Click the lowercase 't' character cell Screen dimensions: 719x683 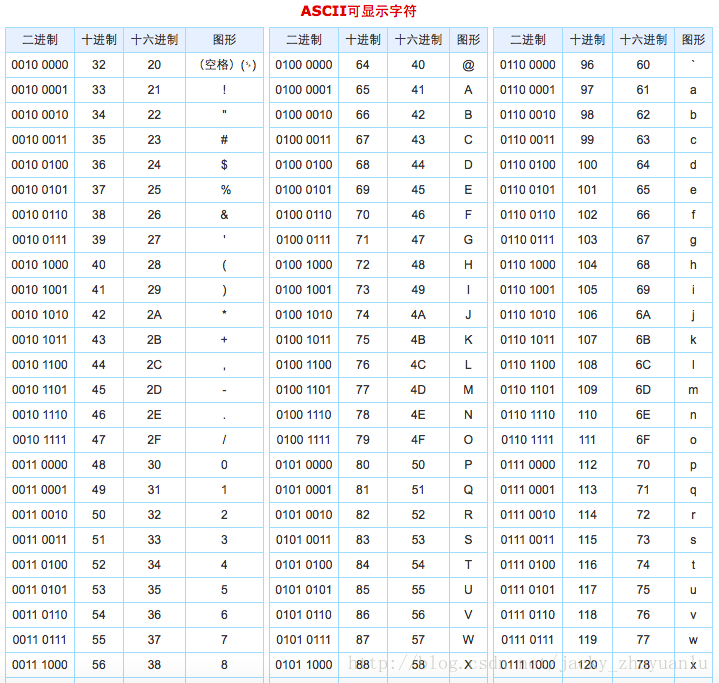693,565
